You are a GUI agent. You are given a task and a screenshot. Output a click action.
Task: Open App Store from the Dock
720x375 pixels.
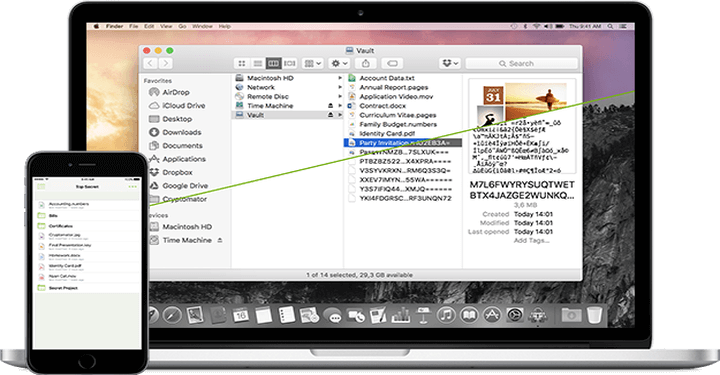pyautogui.click(x=492, y=315)
